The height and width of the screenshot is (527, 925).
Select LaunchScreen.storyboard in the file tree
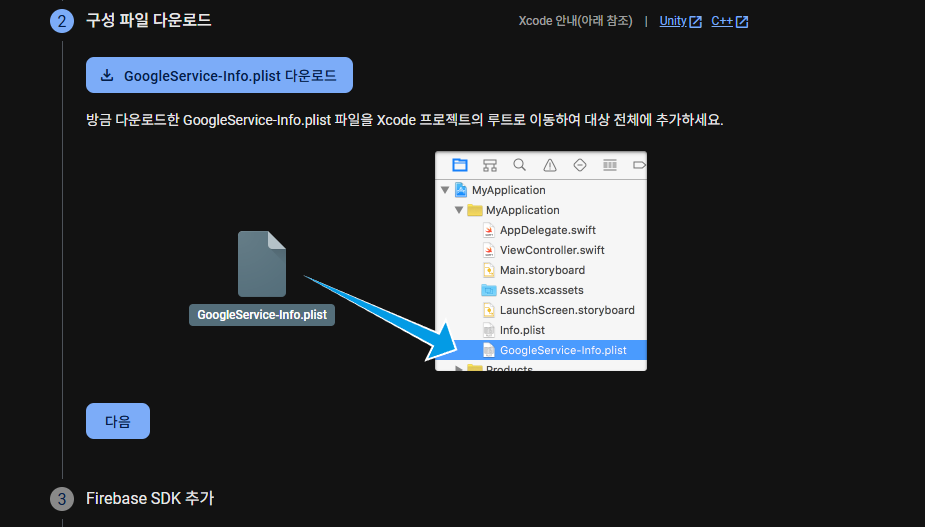[567, 310]
